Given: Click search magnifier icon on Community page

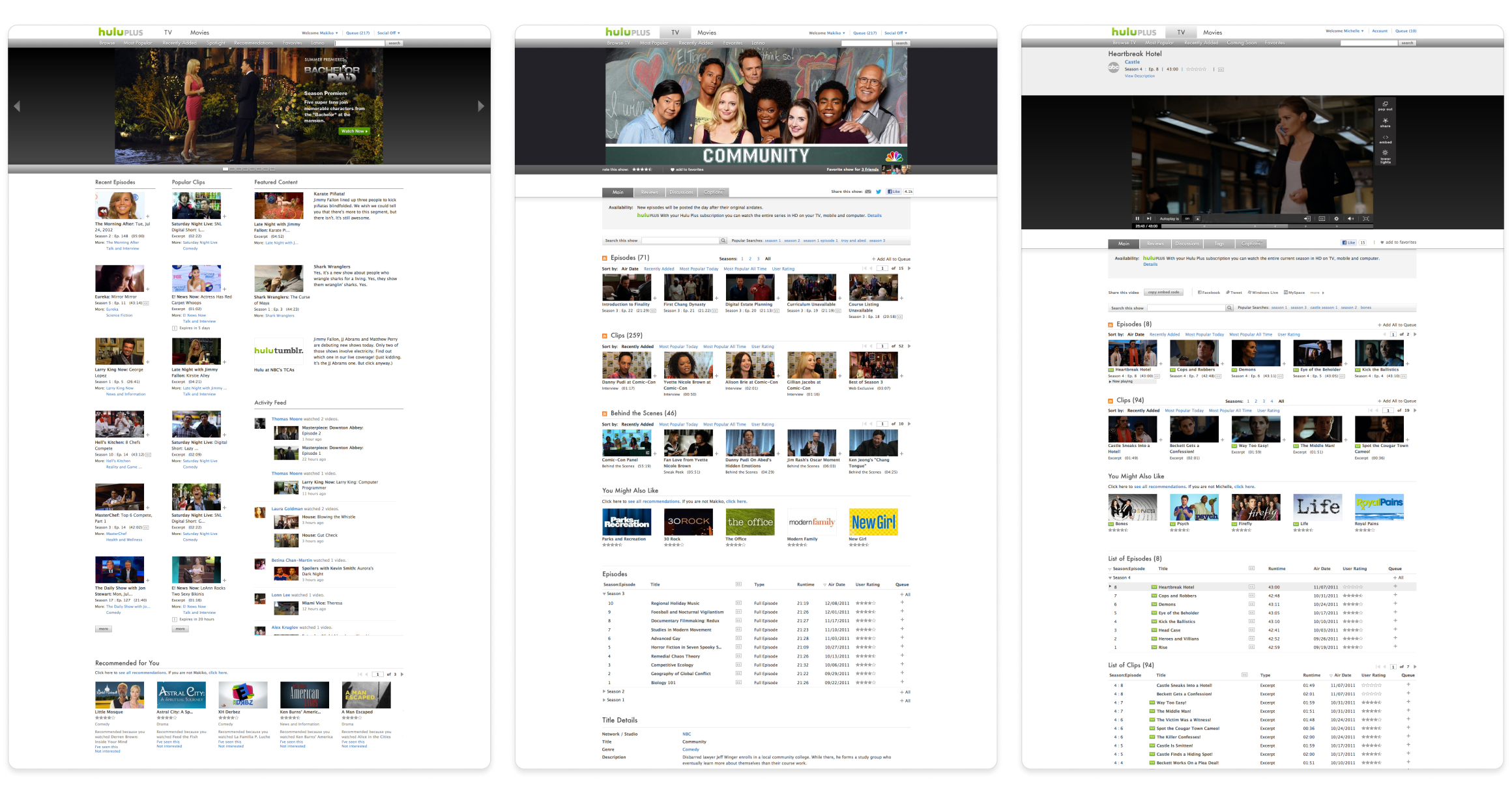Looking at the screenshot, I should point(723,240).
